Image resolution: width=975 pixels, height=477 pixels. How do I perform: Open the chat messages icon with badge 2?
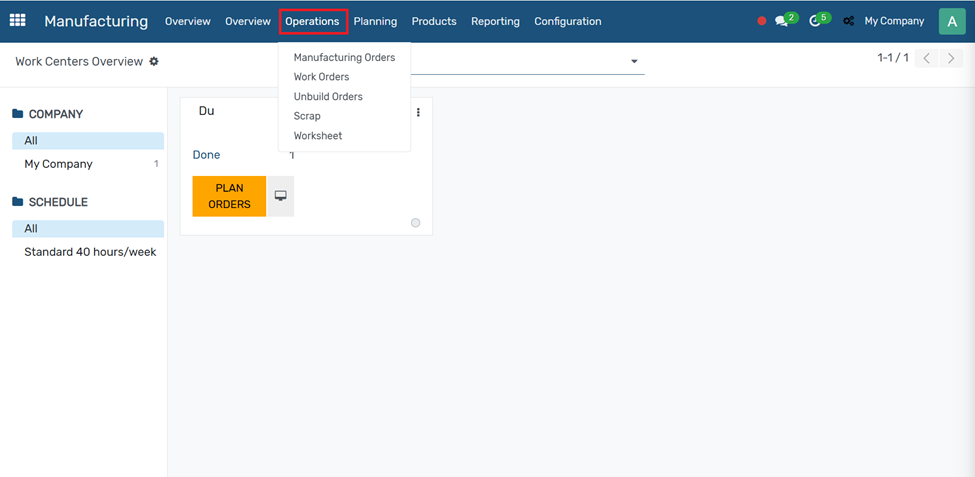[782, 21]
